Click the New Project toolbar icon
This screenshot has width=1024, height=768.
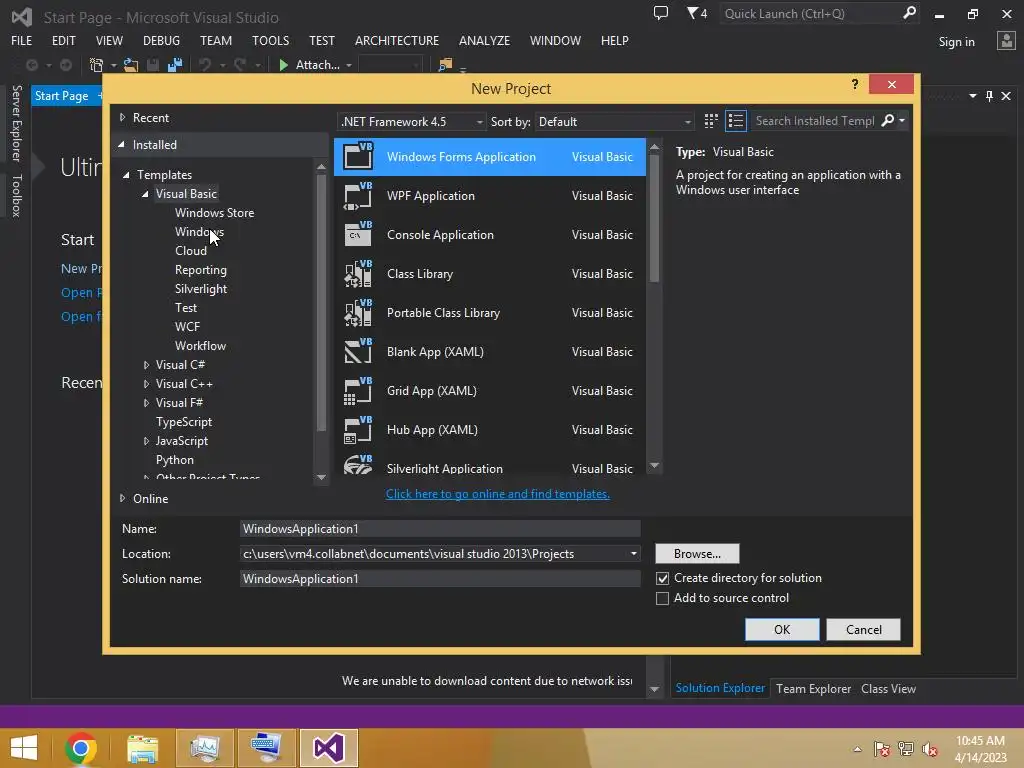point(97,65)
